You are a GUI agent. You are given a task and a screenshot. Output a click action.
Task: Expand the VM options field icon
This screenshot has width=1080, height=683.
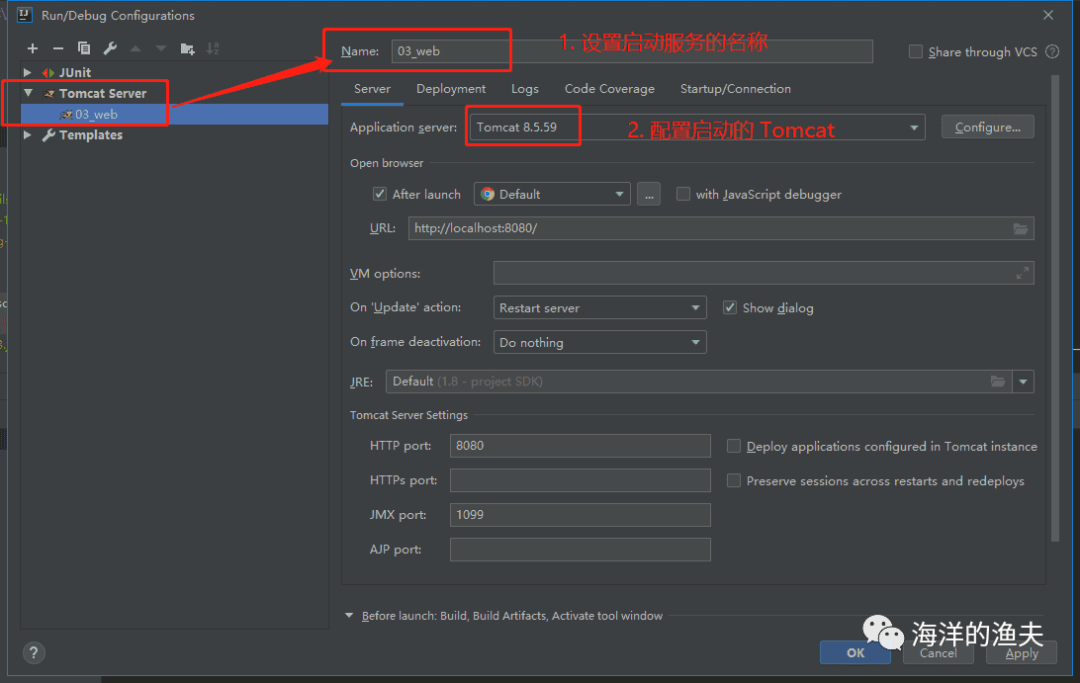point(1022,273)
